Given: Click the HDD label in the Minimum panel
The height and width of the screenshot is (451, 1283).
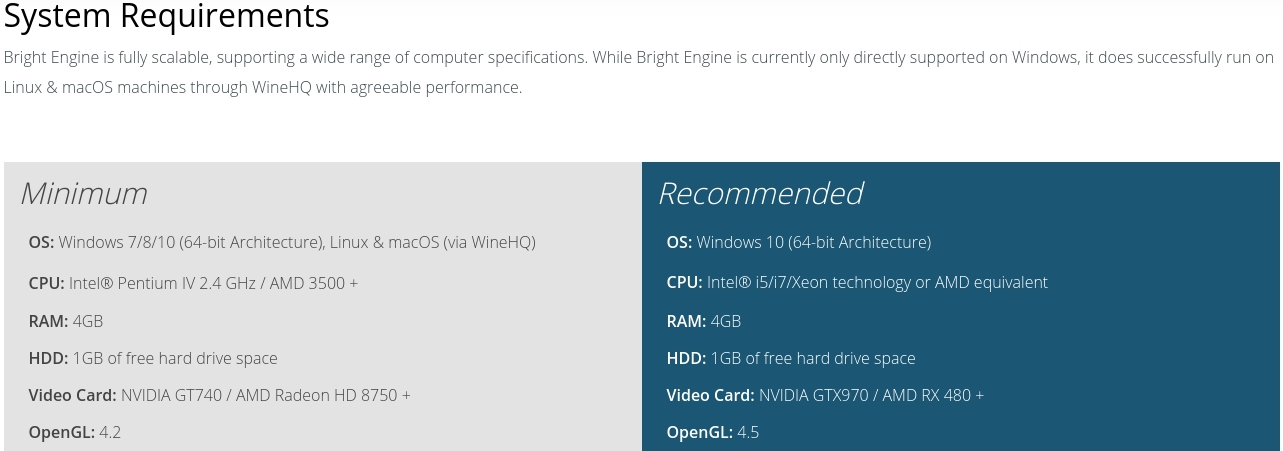Looking at the screenshot, I should (x=48, y=358).
